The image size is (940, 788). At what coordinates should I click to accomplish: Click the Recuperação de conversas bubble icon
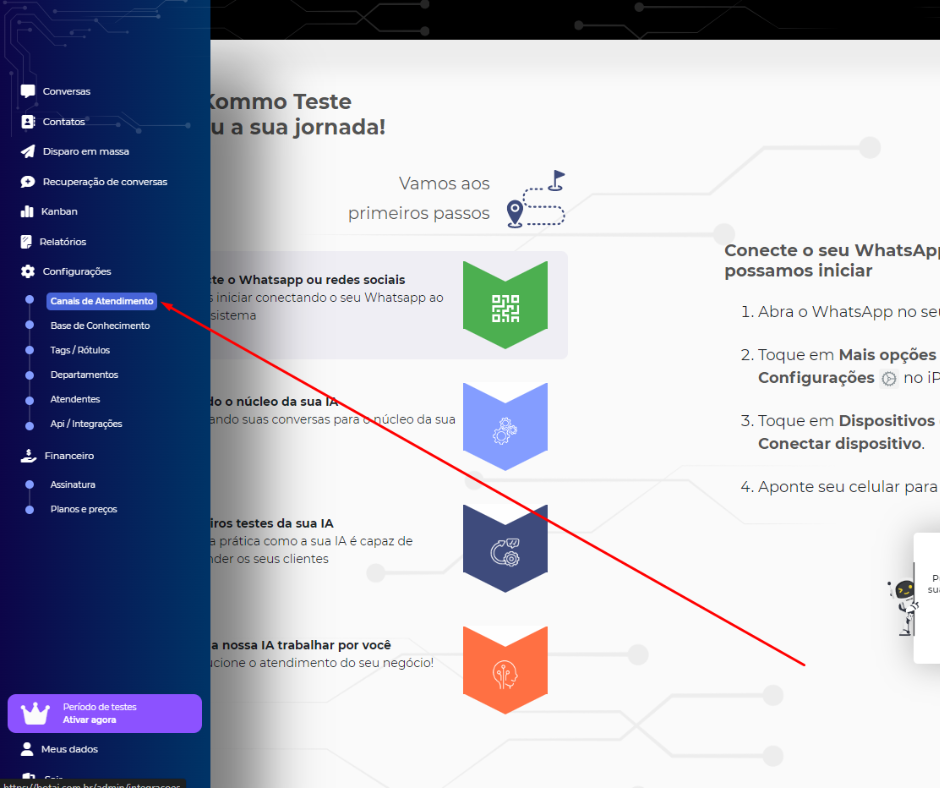pyautogui.click(x=28, y=182)
